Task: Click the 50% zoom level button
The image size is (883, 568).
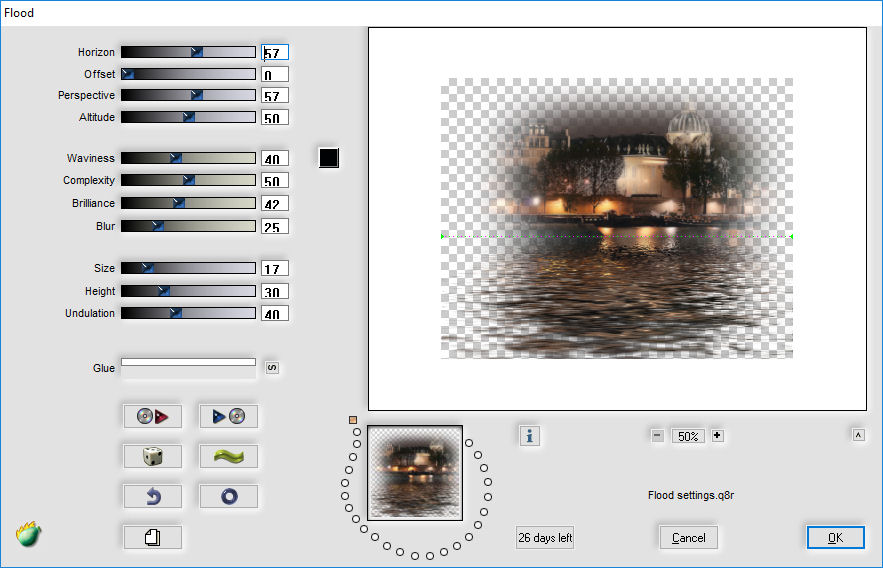Action: [688, 436]
